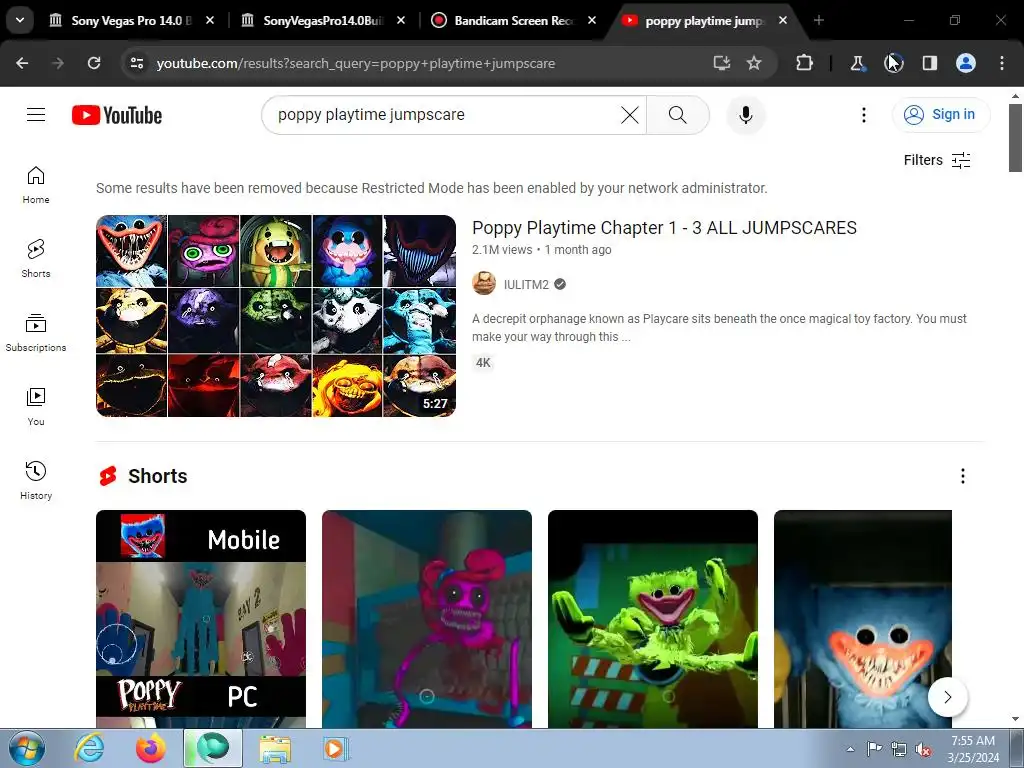1024x768 pixels.
Task: Open Chrome Labs flask icon
Action: pyautogui.click(x=857, y=63)
